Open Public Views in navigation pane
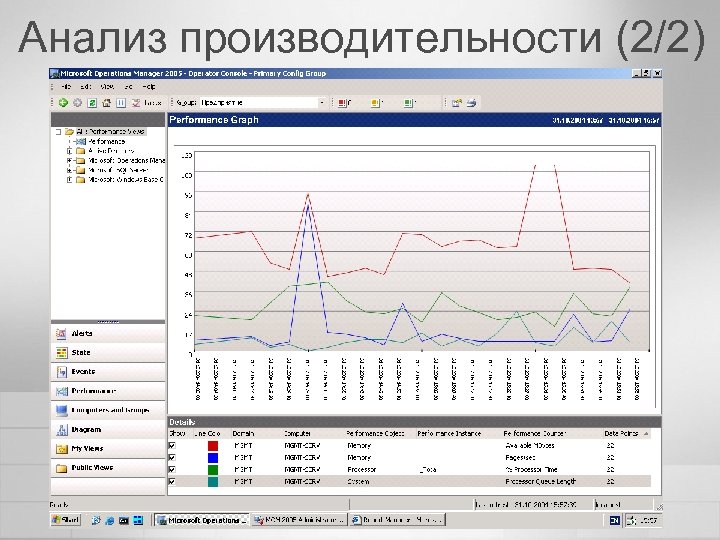This screenshot has height=540, width=720. (x=108, y=468)
